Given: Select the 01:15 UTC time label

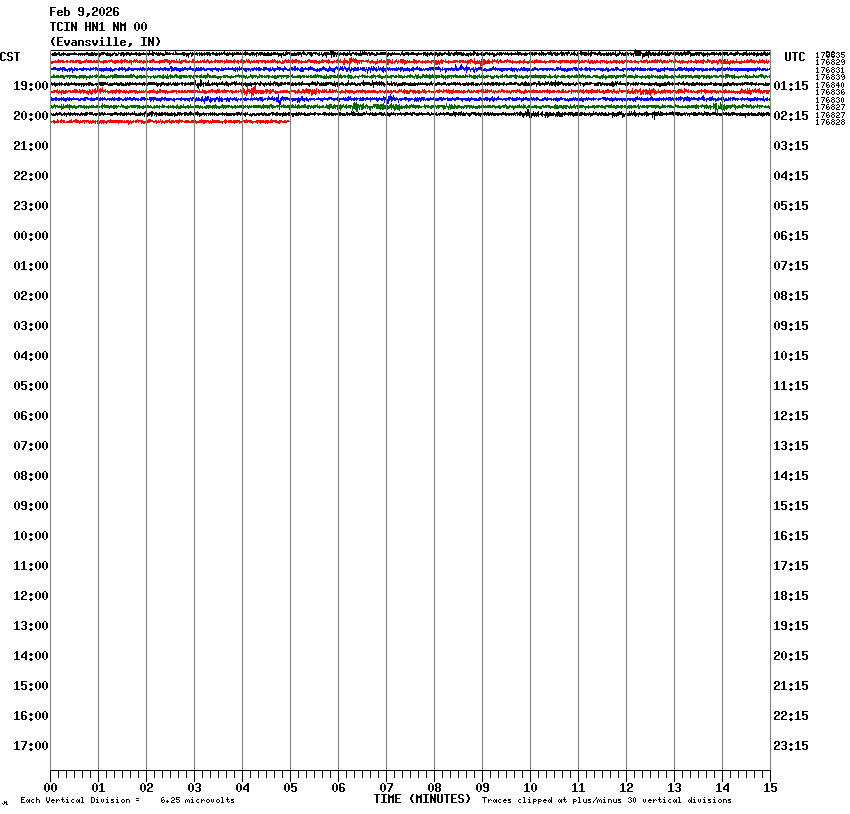Looking at the screenshot, I should click(x=791, y=86).
